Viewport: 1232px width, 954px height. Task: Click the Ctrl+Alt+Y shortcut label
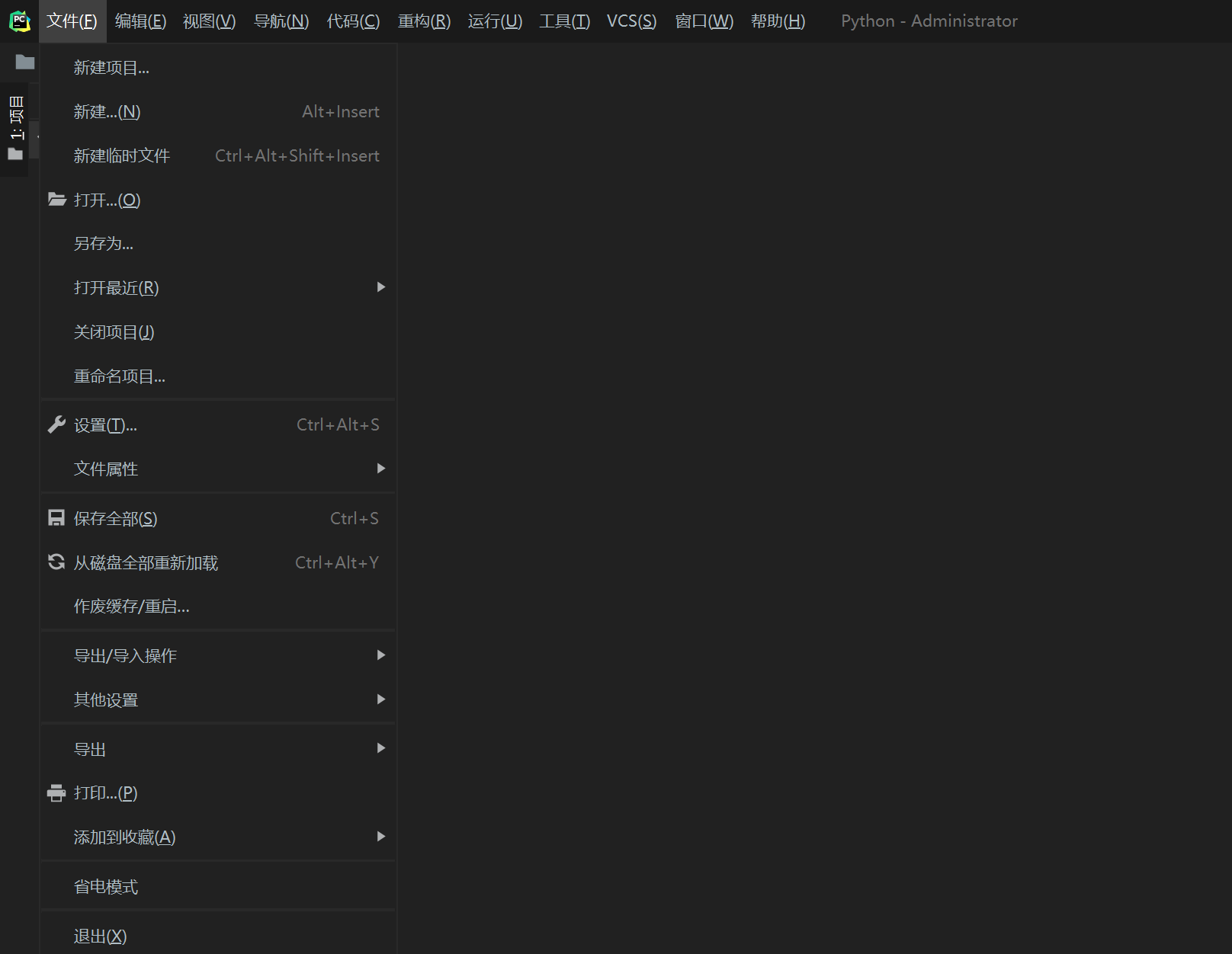point(337,562)
